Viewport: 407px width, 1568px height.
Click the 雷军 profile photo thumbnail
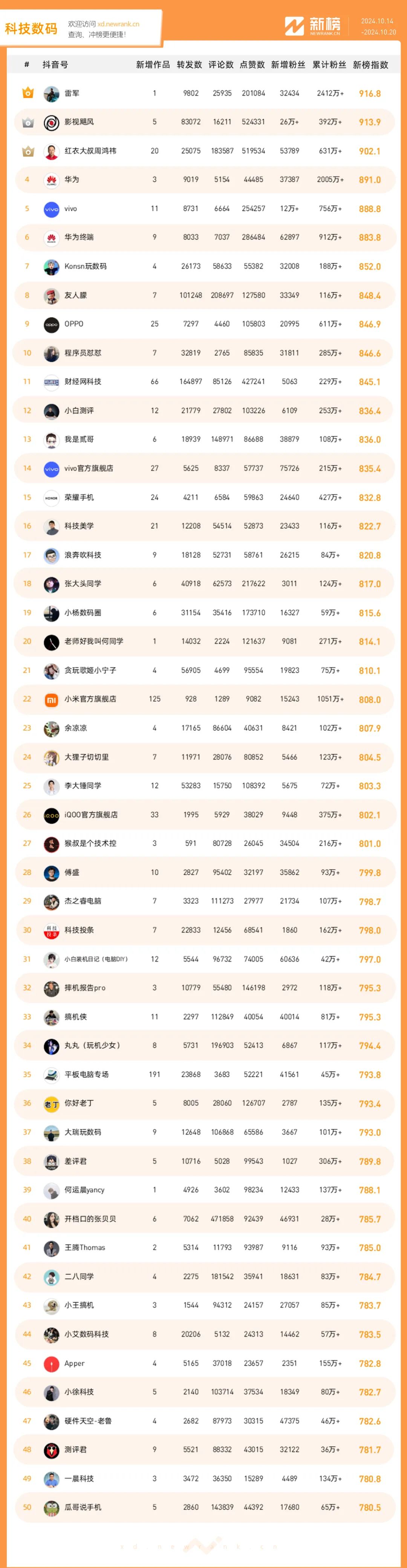click(x=51, y=94)
